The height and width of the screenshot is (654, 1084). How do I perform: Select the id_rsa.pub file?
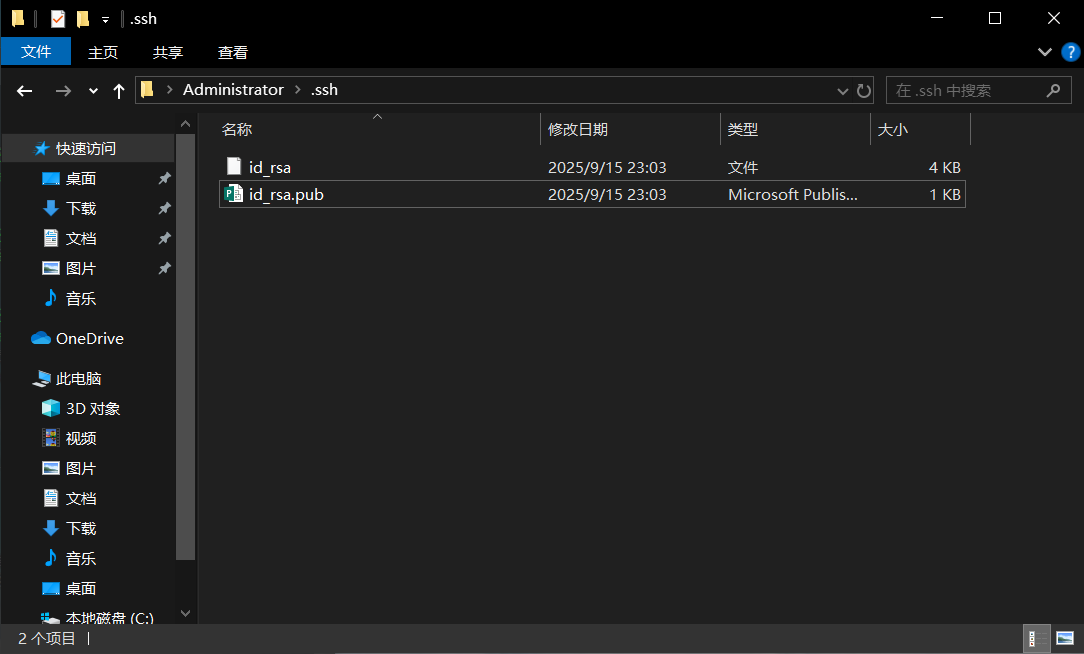(x=592, y=194)
